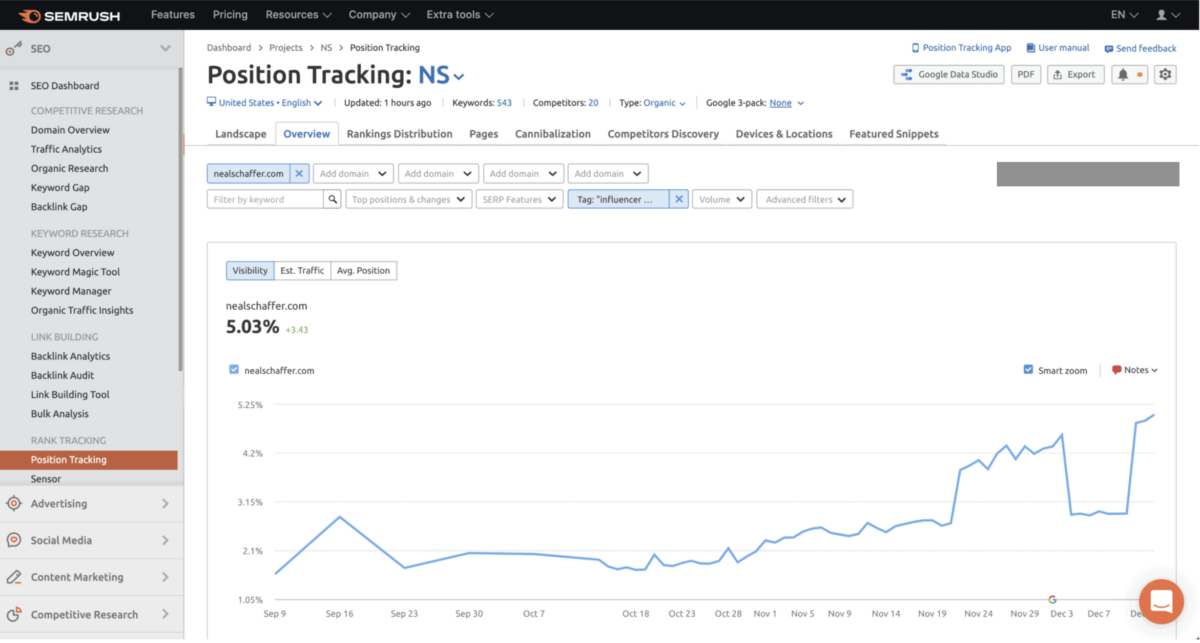Select the Avg. Position metric toggle
The image size is (1200, 643).
click(x=363, y=271)
